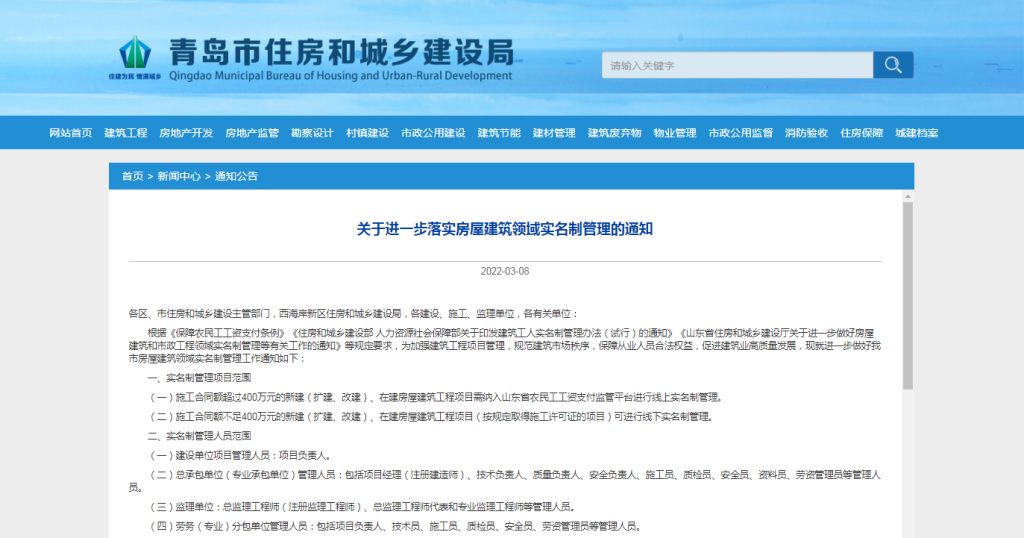The height and width of the screenshot is (538, 1024).
Task: Open the 消防验收 navigation link
Action: pyautogui.click(x=806, y=133)
